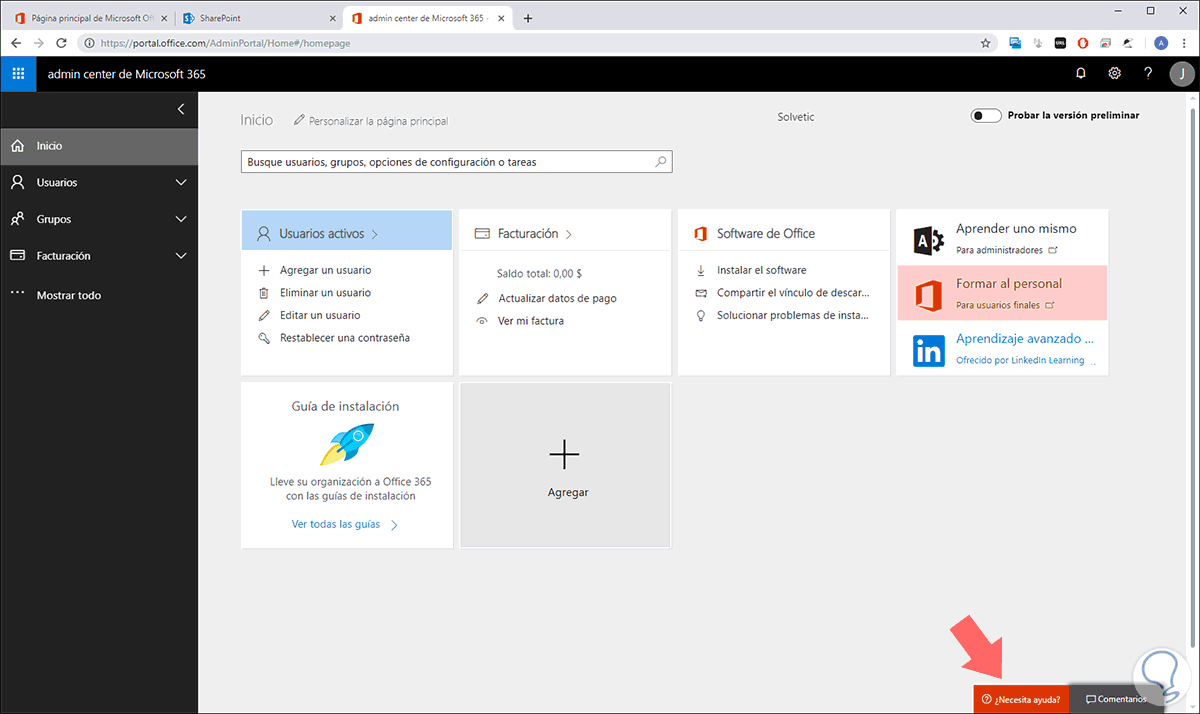1200x714 pixels.
Task: Click Personalizar la página principal
Action: 379,121
